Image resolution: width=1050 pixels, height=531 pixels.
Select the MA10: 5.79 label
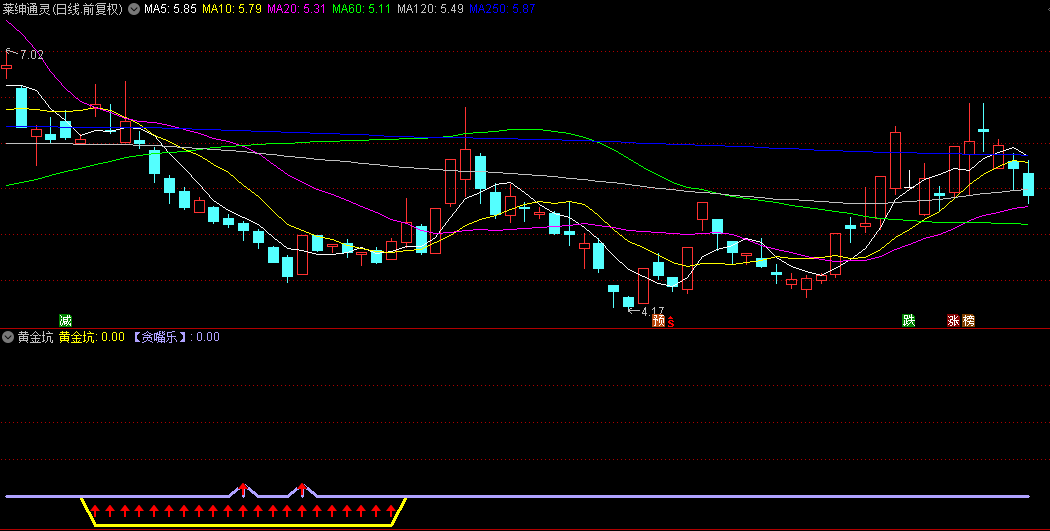231,9
